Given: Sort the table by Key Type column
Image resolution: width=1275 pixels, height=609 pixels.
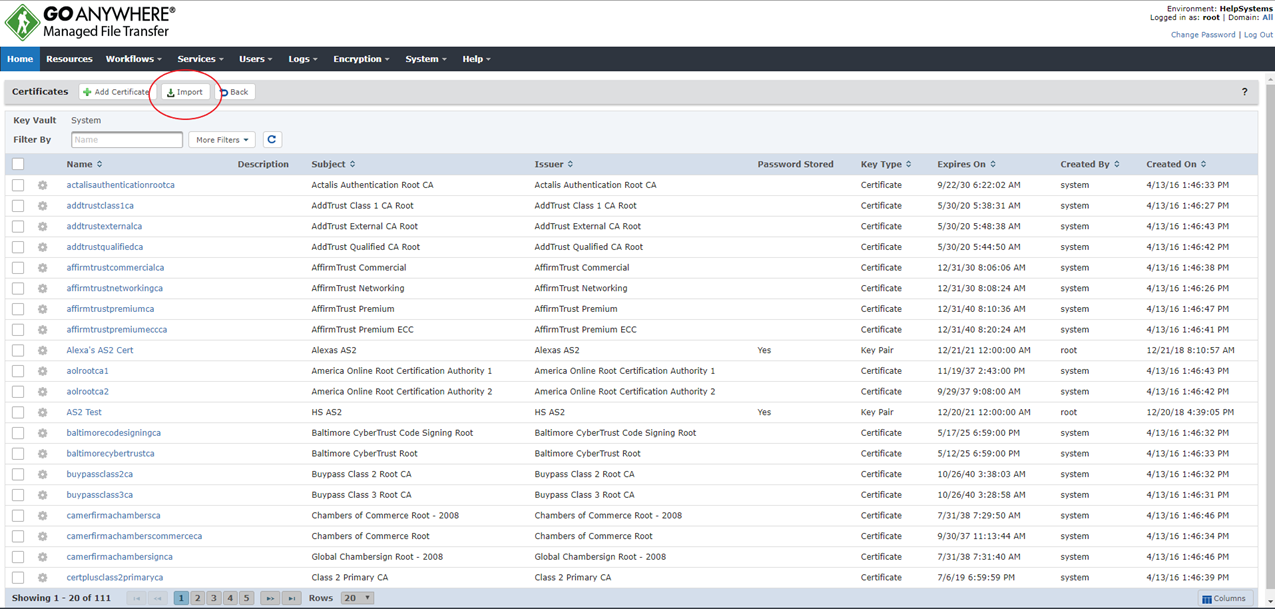Looking at the screenshot, I should click(885, 164).
